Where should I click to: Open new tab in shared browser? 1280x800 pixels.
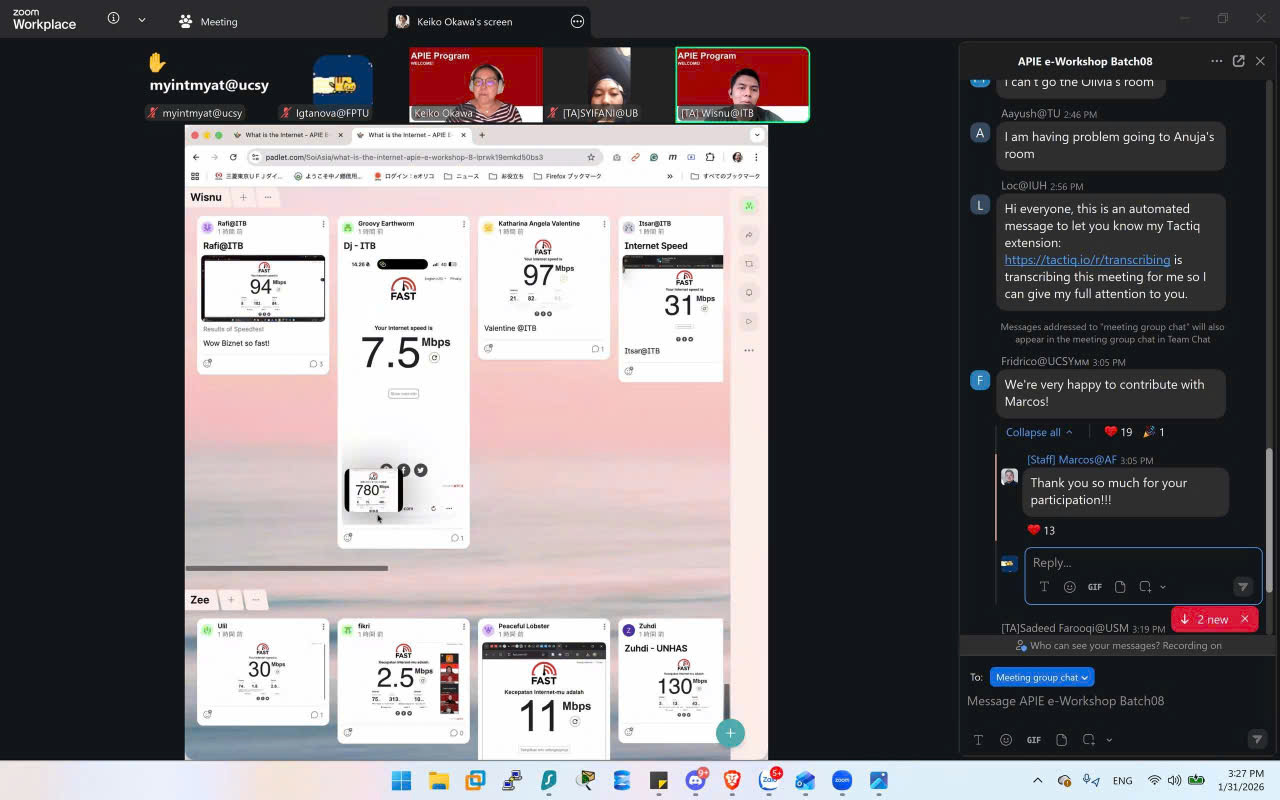[x=481, y=135]
